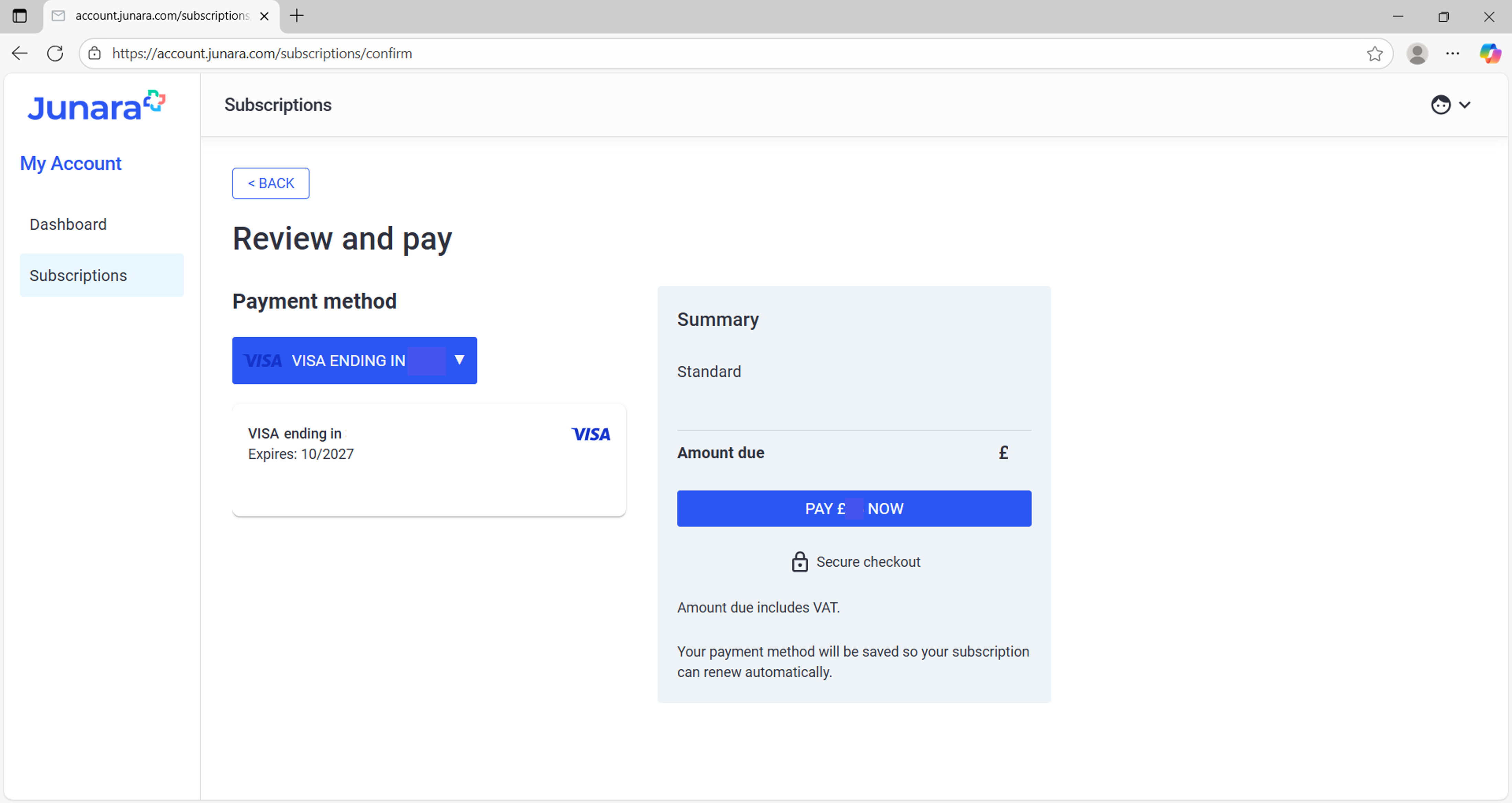Viewport: 1512px width, 803px height.
Task: Expand the VISA ENDING IN payment dropdown
Action: pos(355,360)
